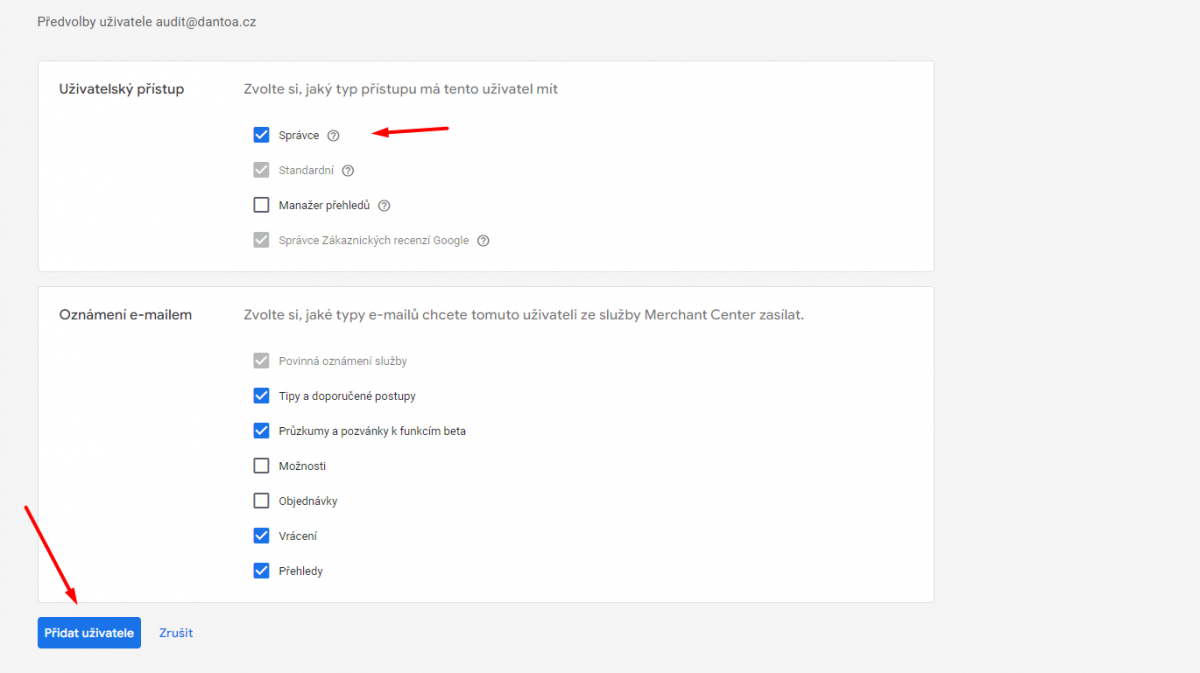Click the Povinná oznámení služby checkbox
The height and width of the screenshot is (673, 1200).
(x=262, y=361)
